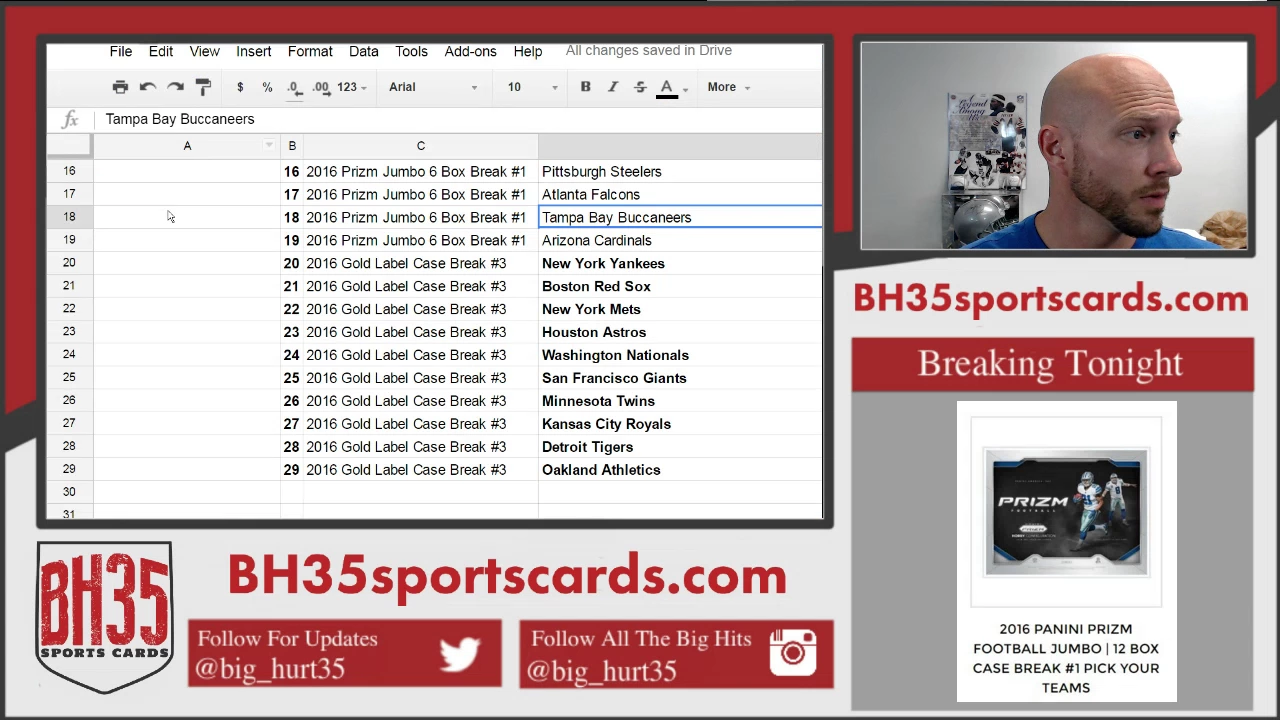This screenshot has width=1280, height=720.
Task: Select column C header
Action: coord(420,146)
